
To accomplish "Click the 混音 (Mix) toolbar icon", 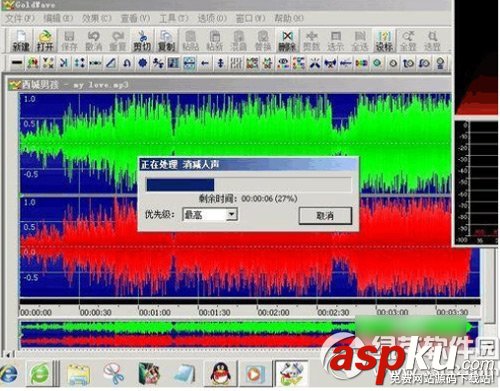I will [x=239, y=41].
